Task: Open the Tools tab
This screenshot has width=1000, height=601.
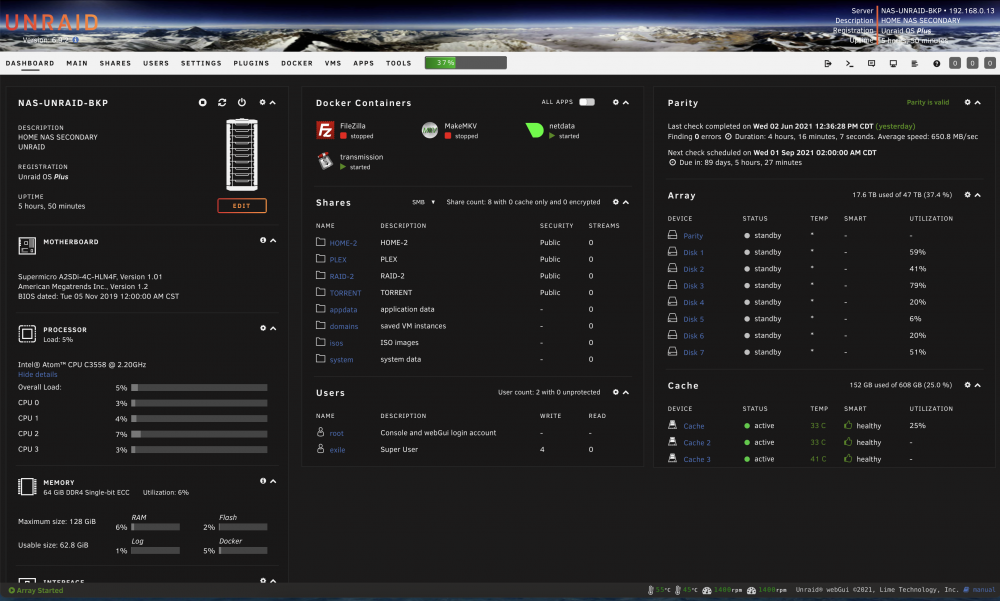Action: pos(399,63)
